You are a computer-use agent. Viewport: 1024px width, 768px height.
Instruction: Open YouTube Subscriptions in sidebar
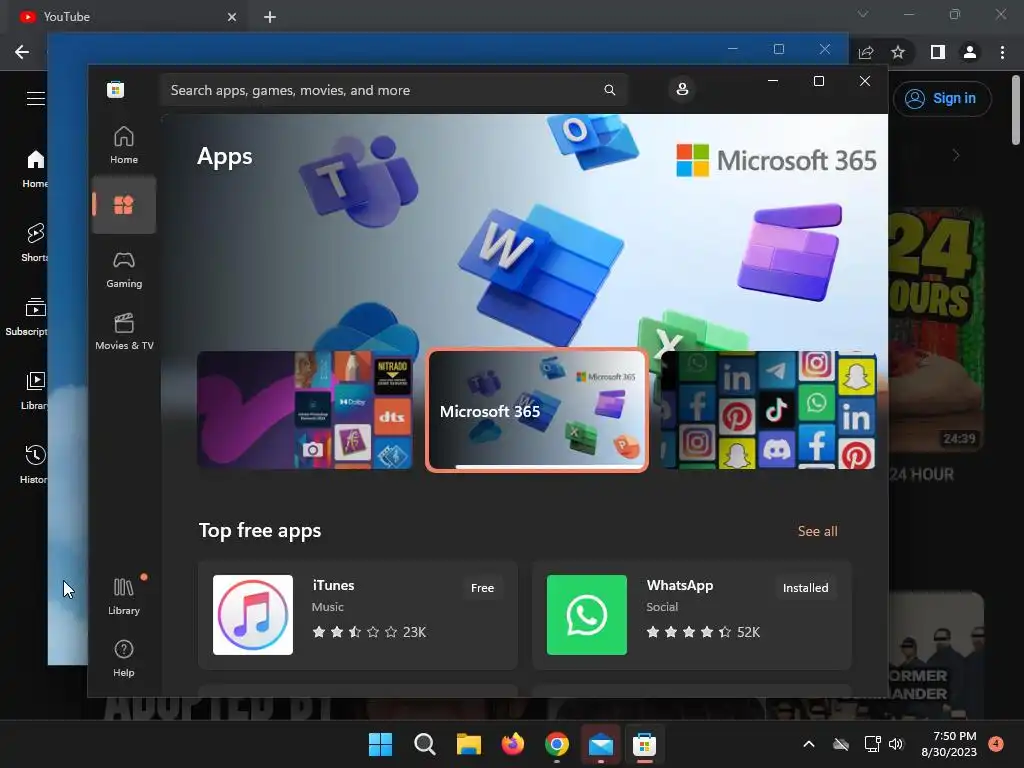(x=26, y=317)
